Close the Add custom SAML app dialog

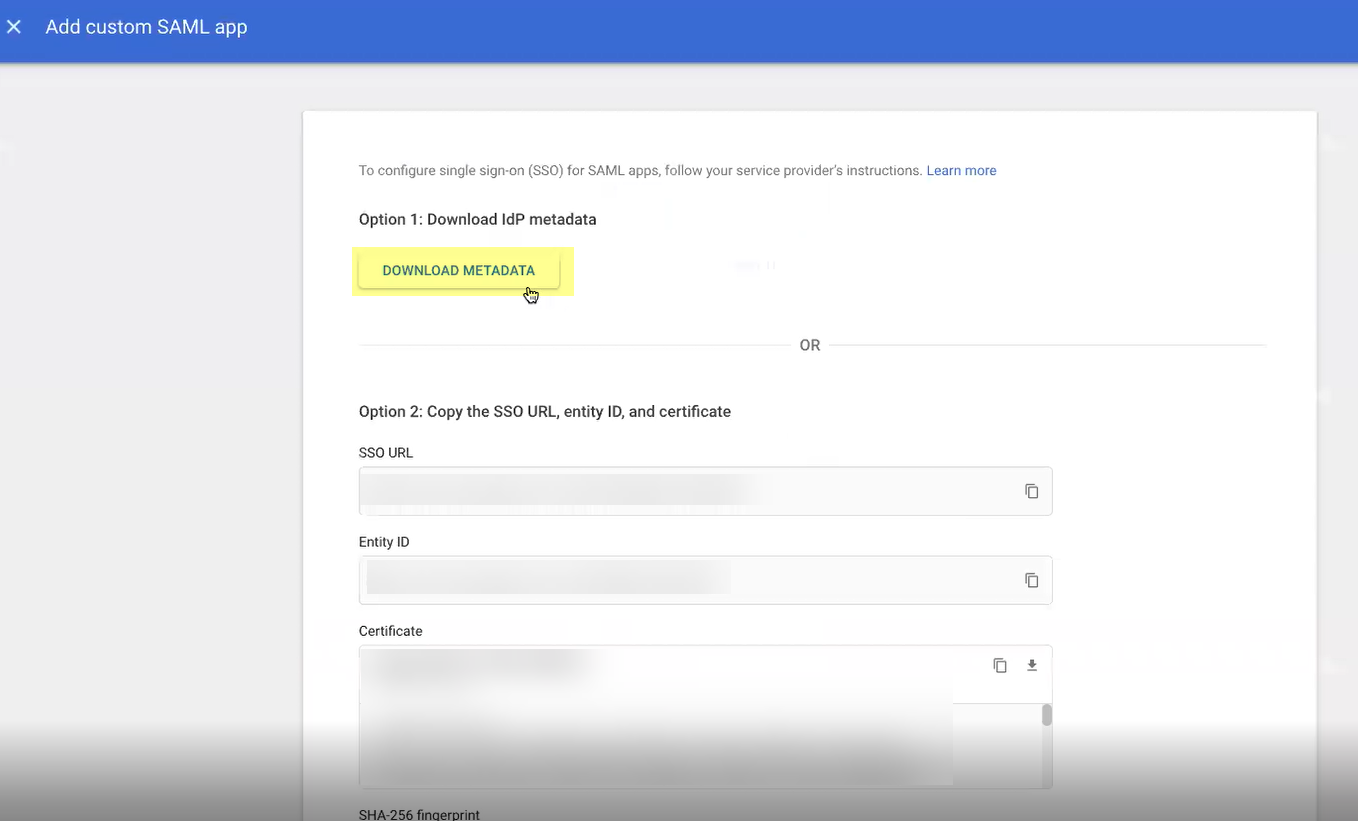click(14, 27)
